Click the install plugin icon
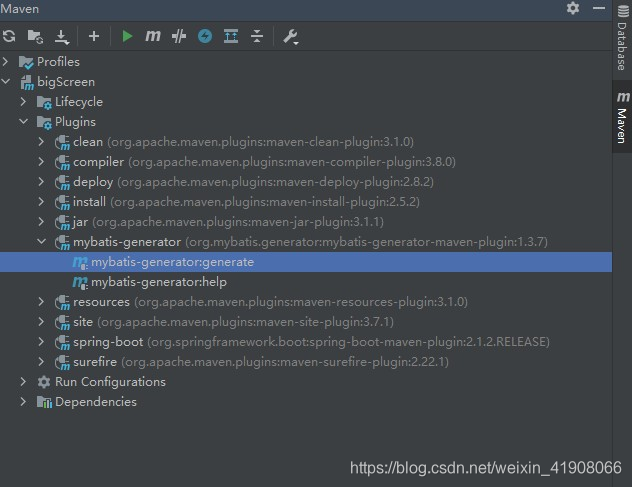 (x=62, y=202)
